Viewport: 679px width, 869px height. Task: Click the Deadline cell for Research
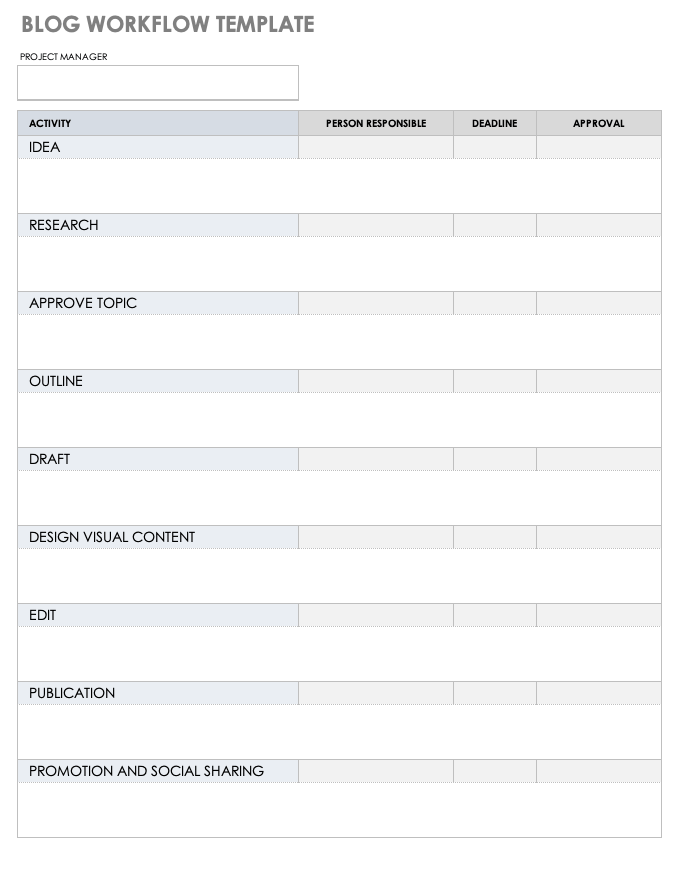(494, 225)
